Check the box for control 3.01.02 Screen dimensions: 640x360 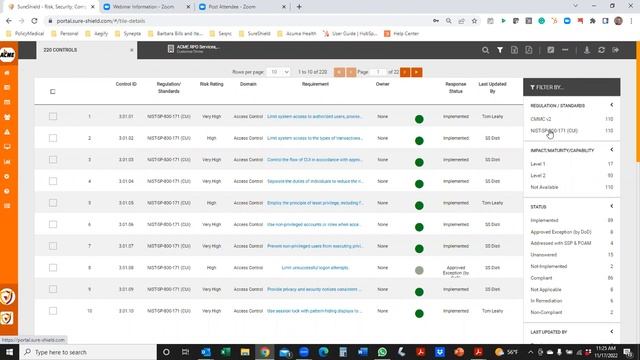tap(53, 138)
